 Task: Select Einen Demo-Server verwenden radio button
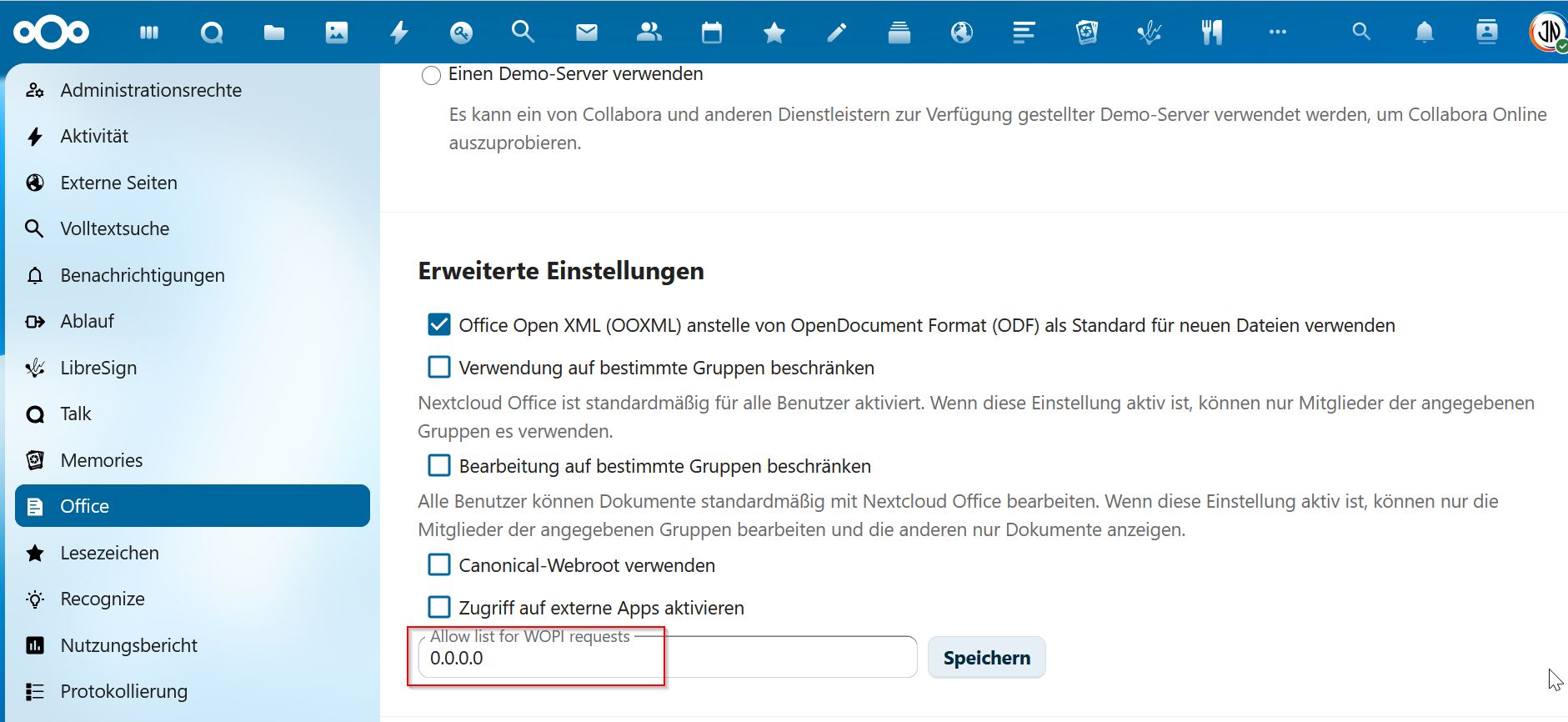pyautogui.click(x=431, y=75)
